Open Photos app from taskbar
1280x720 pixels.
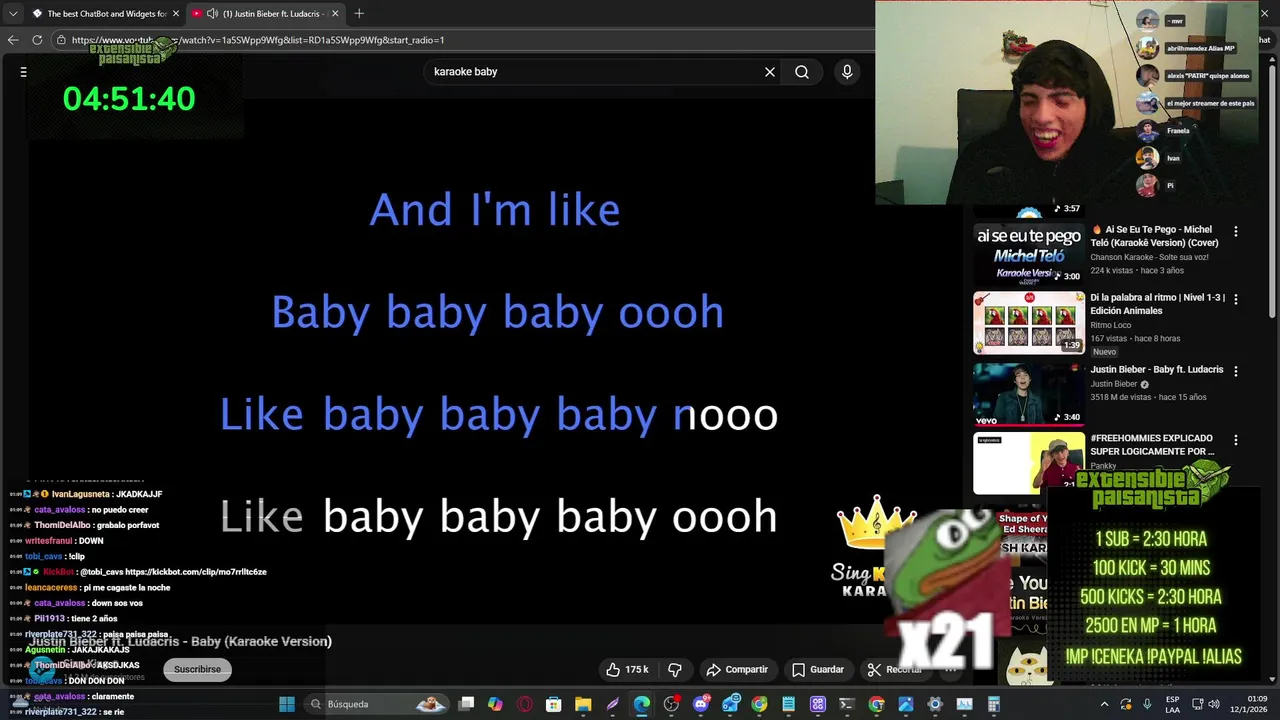tap(906, 704)
